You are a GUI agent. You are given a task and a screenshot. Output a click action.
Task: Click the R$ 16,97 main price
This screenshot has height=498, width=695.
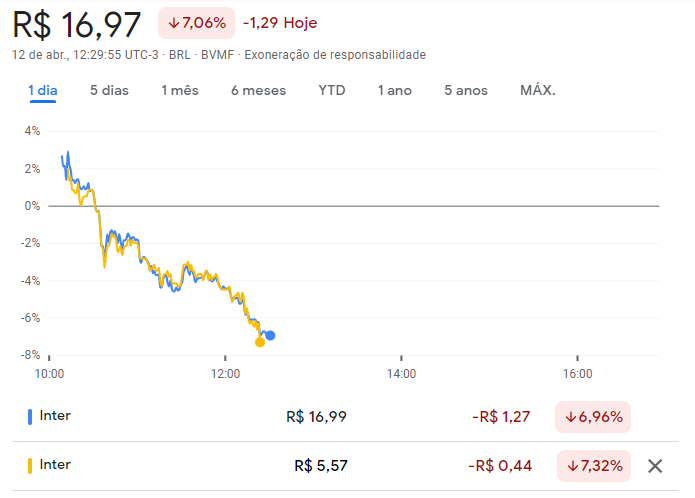(x=77, y=23)
